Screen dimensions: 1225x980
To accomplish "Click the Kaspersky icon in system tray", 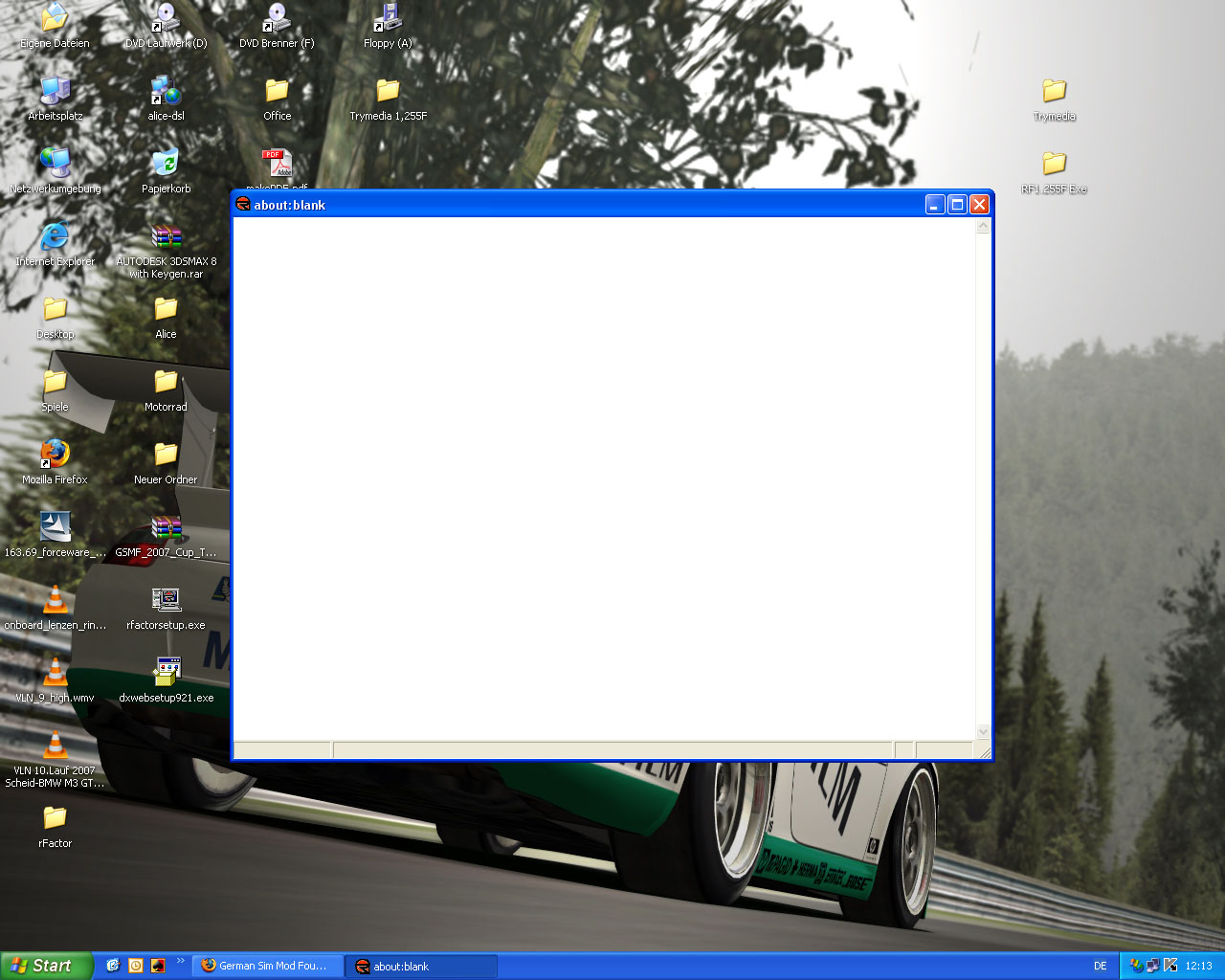I will pyautogui.click(x=1169, y=966).
